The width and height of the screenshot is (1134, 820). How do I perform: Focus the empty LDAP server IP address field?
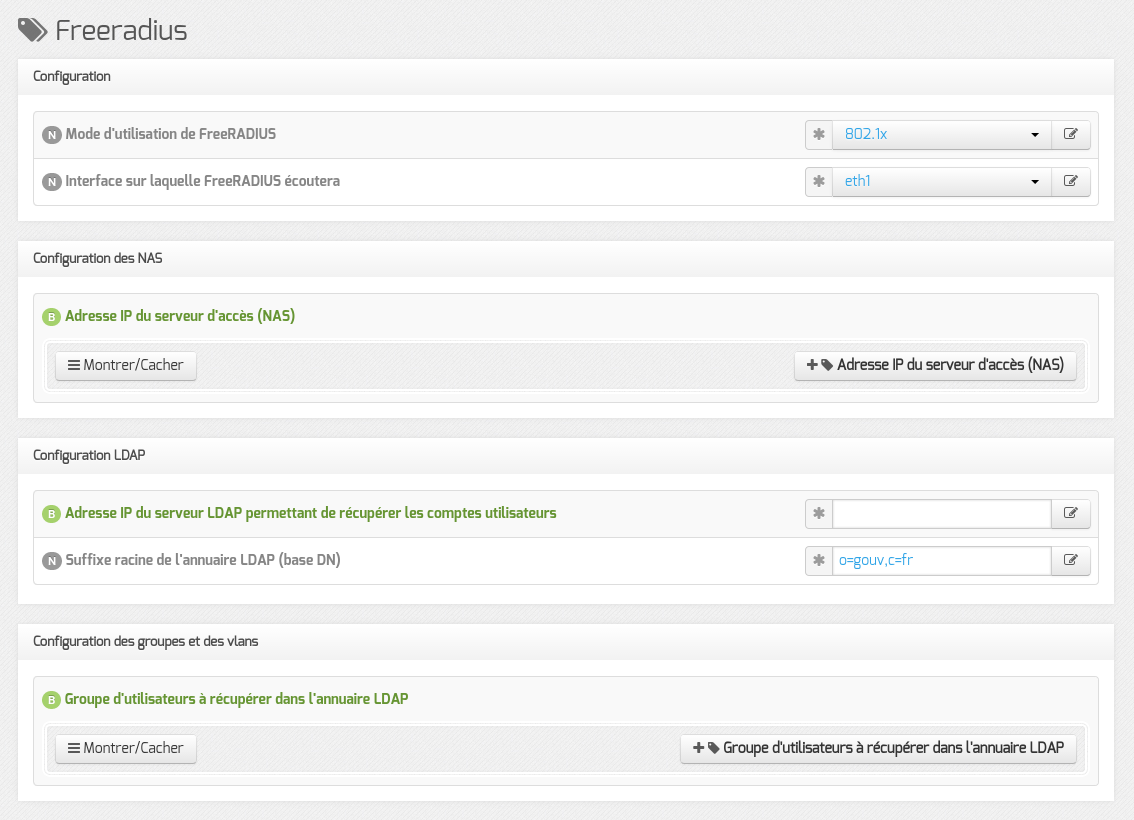pyautogui.click(x=942, y=513)
